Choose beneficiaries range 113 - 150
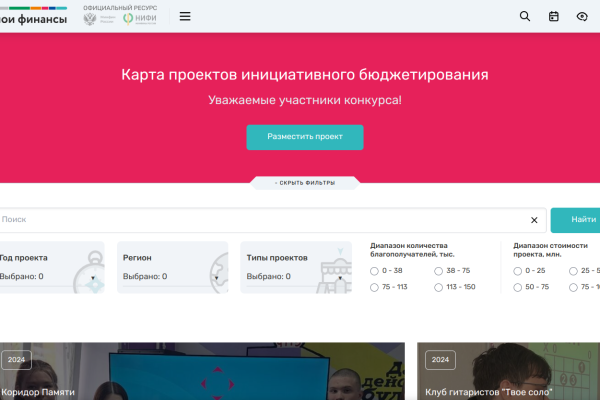Viewport: 600px width, 400px height. [439, 287]
